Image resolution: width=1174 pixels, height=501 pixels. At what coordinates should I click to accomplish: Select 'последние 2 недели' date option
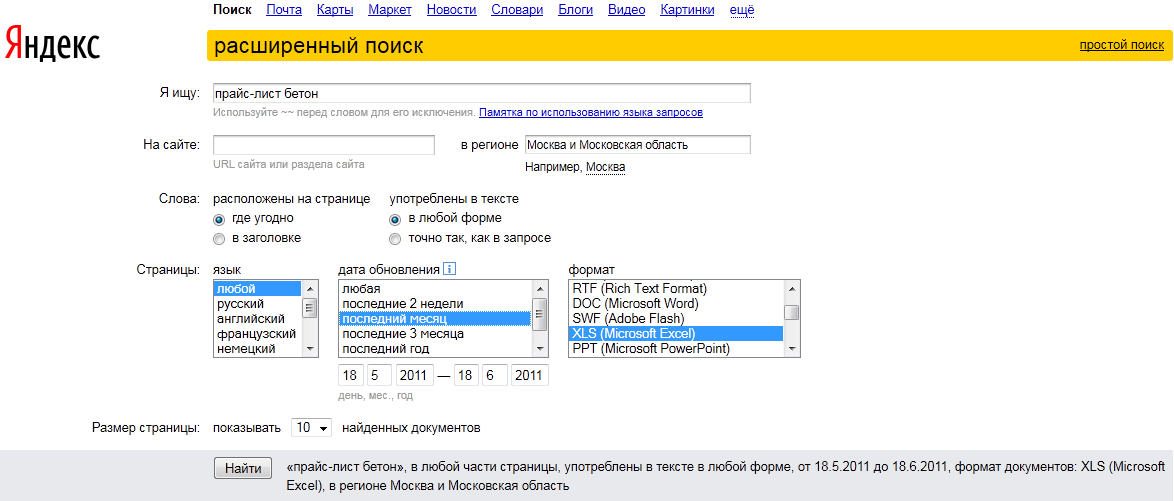point(435,303)
